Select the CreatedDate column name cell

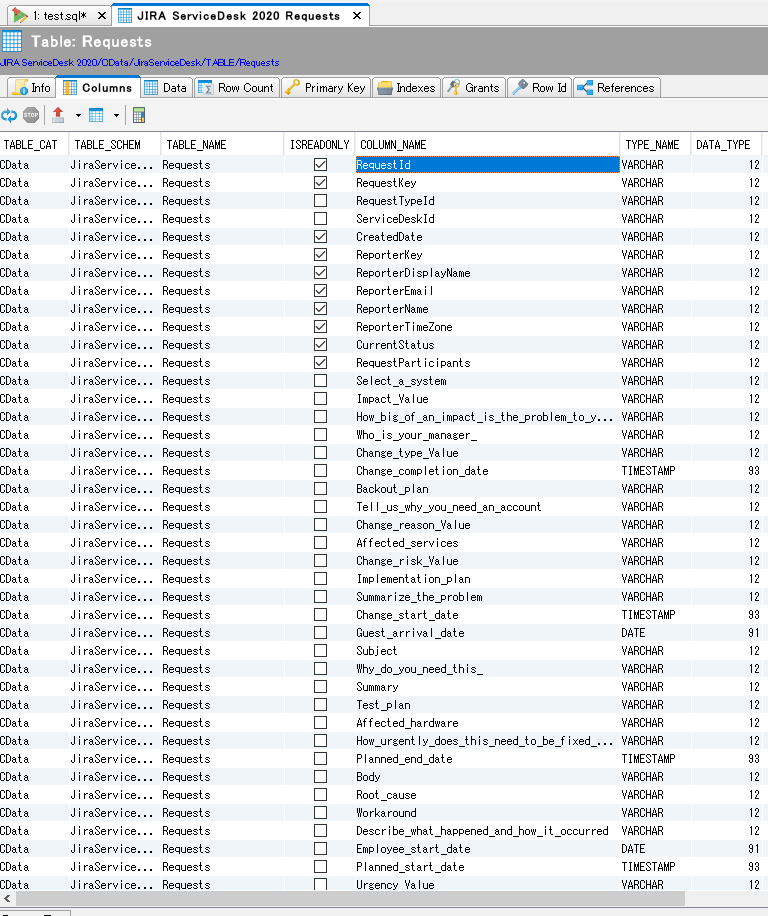[x=390, y=237]
